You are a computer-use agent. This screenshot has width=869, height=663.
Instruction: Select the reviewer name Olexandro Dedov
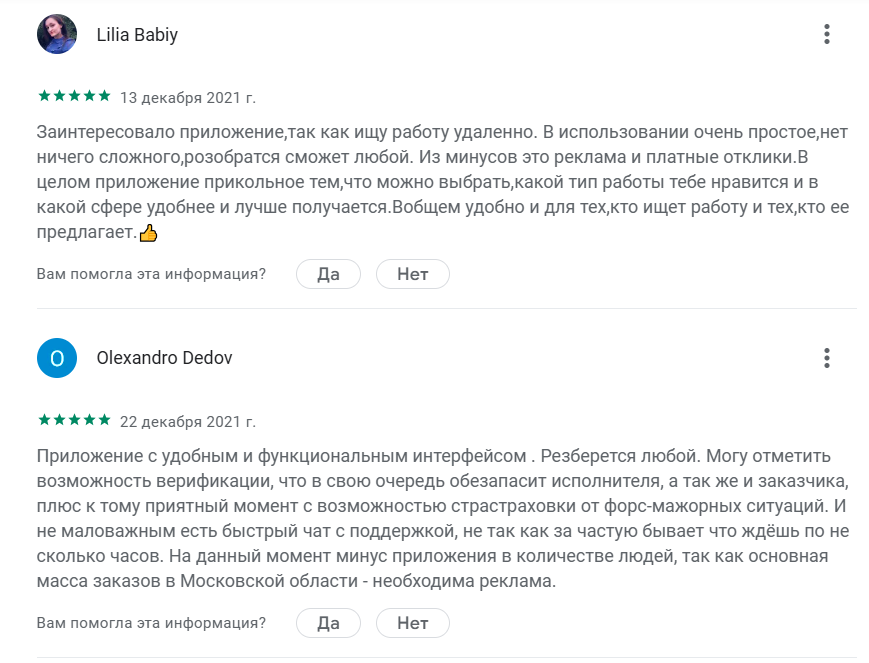click(x=163, y=355)
